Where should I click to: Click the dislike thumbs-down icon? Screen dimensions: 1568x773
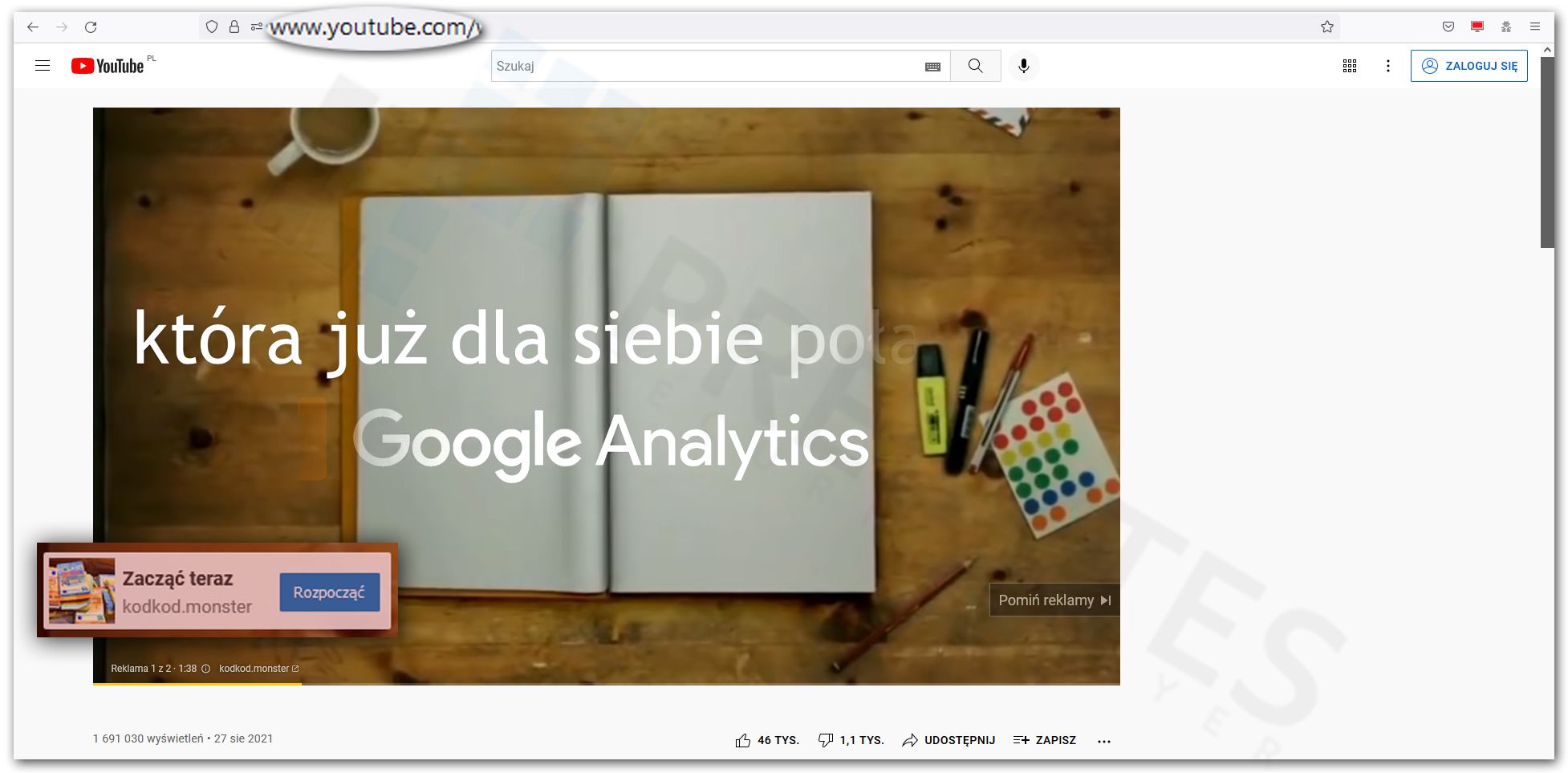coord(827,740)
